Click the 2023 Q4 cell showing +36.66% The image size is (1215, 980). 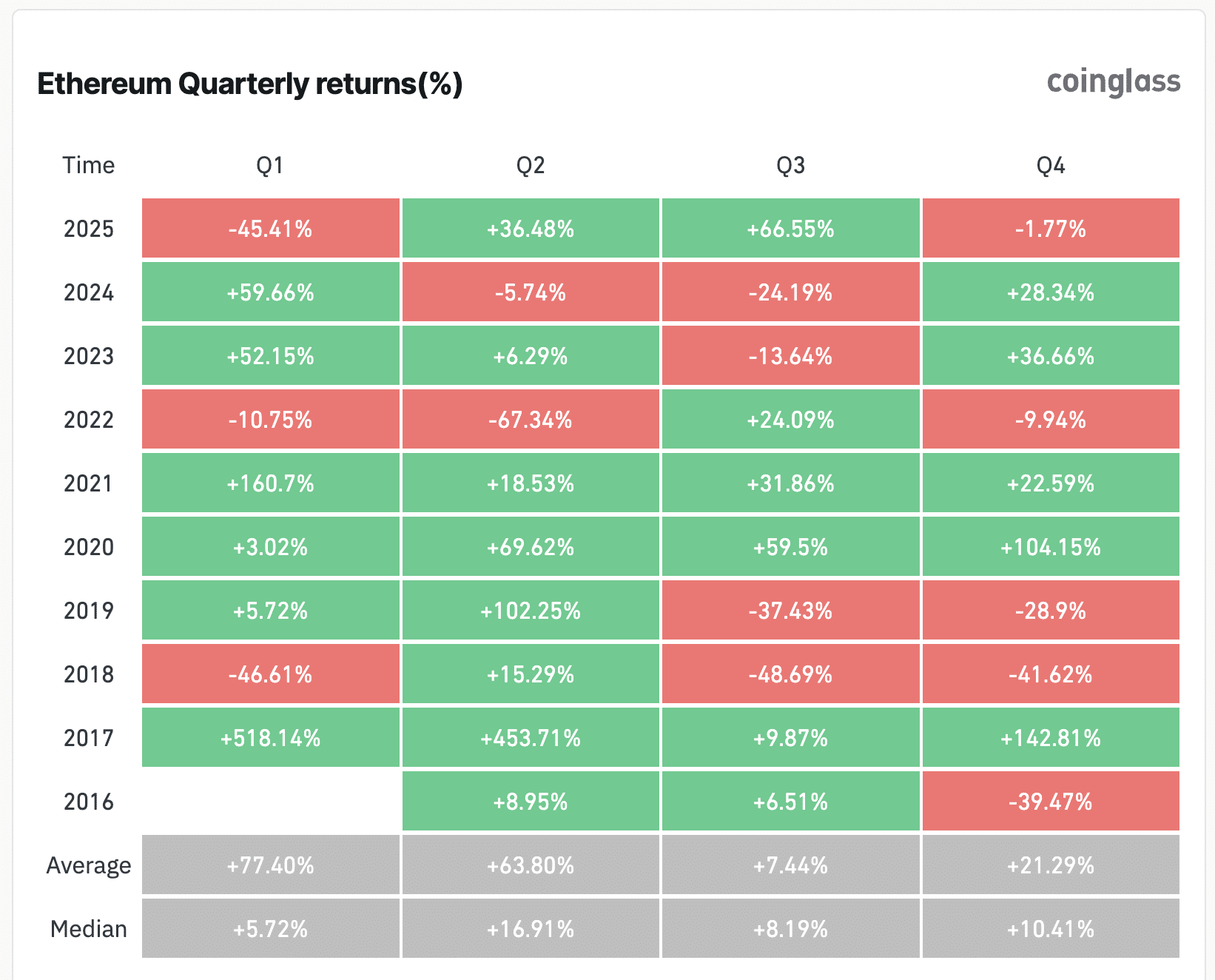coord(1051,356)
